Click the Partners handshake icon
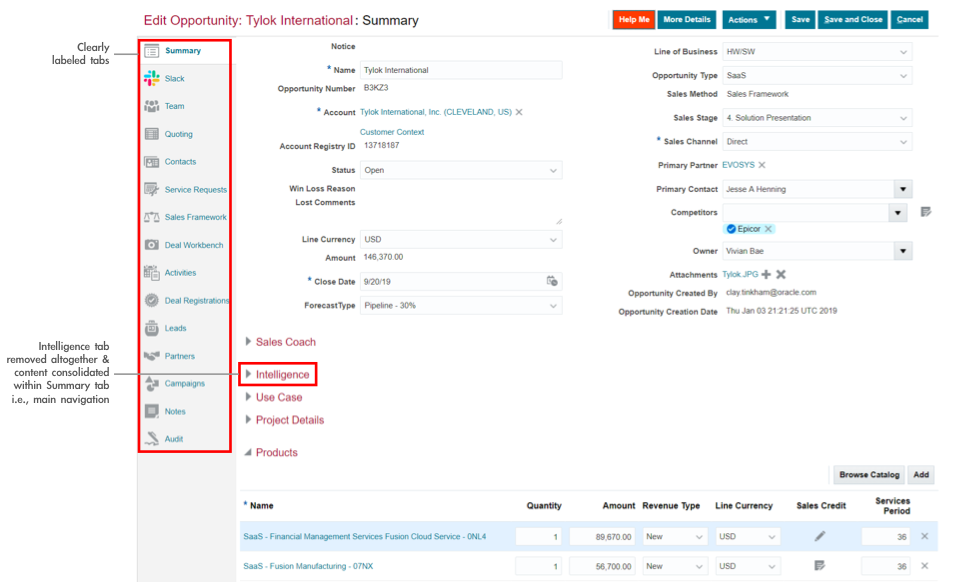This screenshot has height=582, width=955. [152, 356]
